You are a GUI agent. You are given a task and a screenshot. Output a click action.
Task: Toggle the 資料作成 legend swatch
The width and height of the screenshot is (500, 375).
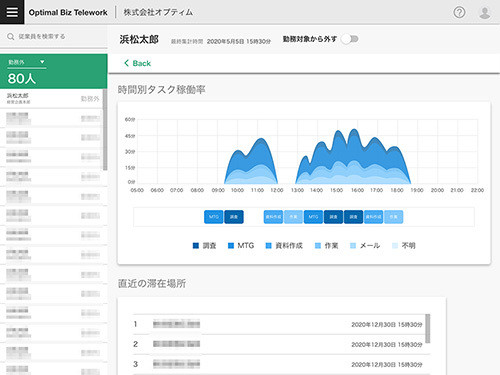pos(268,246)
